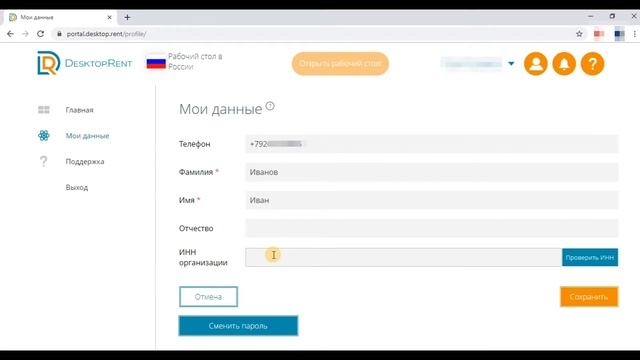
Task: Click the browser address bar URL
Action: coord(107,34)
